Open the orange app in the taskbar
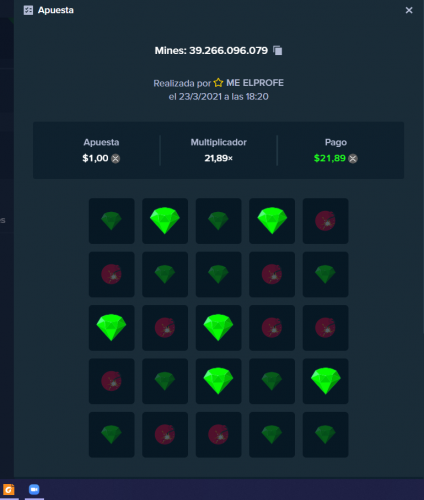 click(x=9, y=490)
